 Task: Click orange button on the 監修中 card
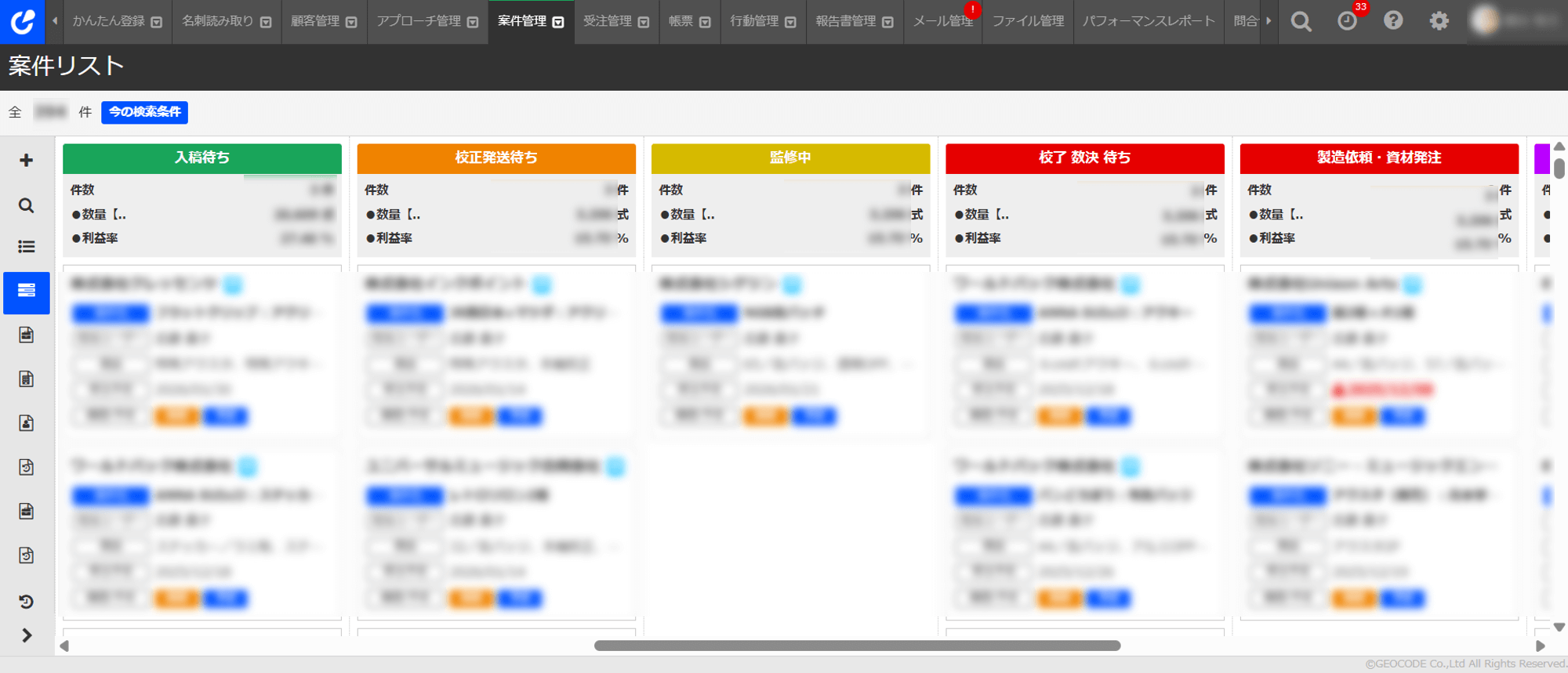pos(765,416)
